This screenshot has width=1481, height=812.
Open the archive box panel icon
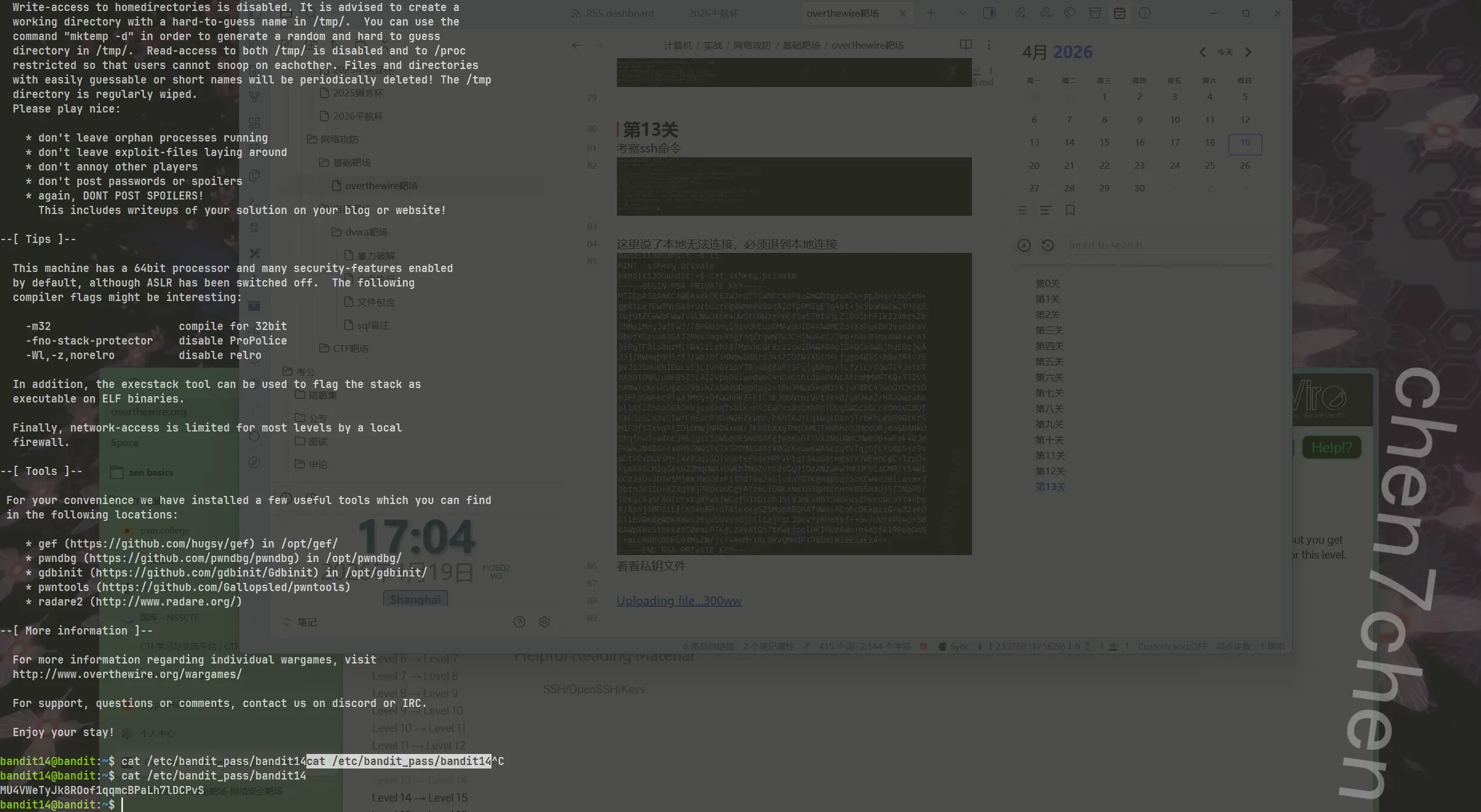pos(1095,13)
